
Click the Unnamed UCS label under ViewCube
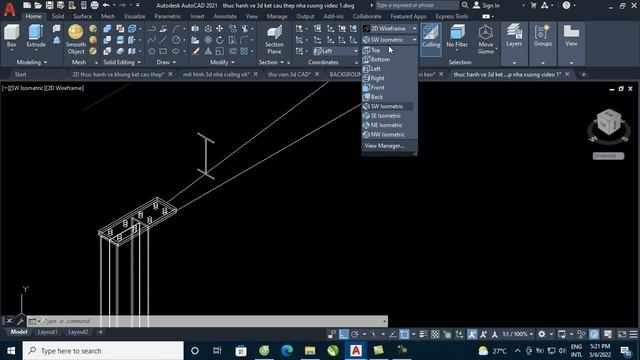pos(608,156)
